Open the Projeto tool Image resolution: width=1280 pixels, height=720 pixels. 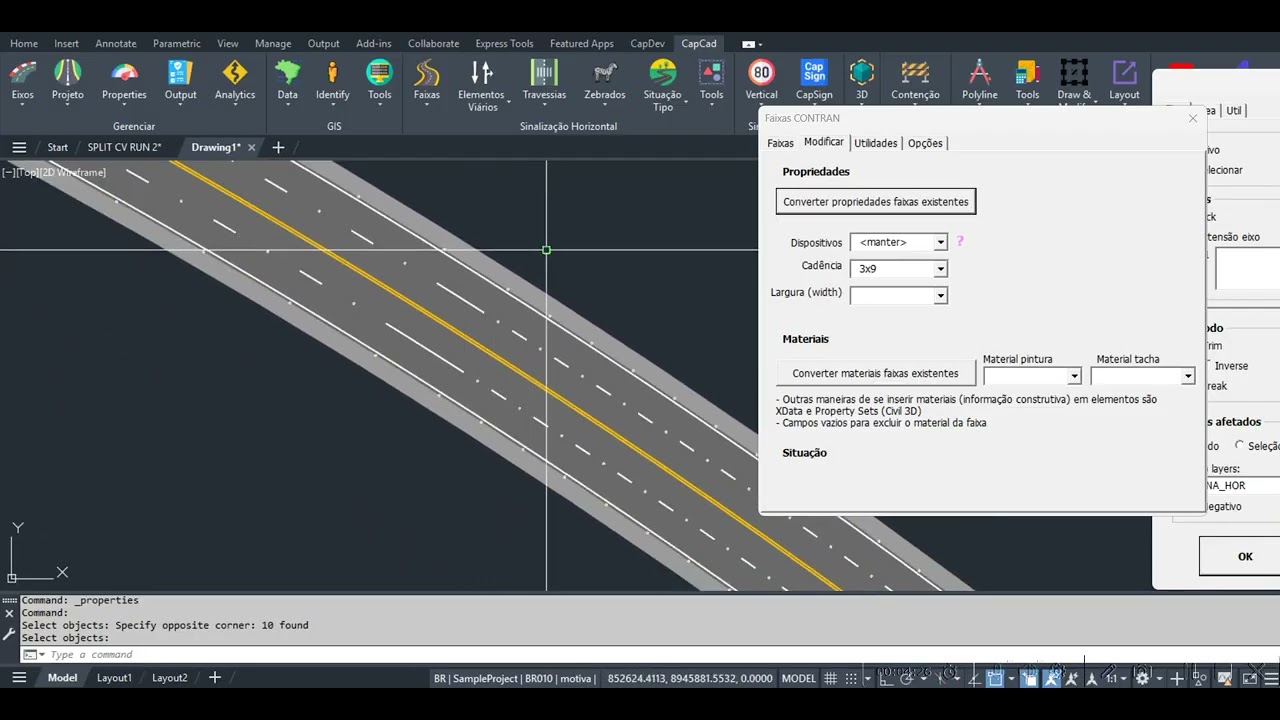tap(67, 80)
